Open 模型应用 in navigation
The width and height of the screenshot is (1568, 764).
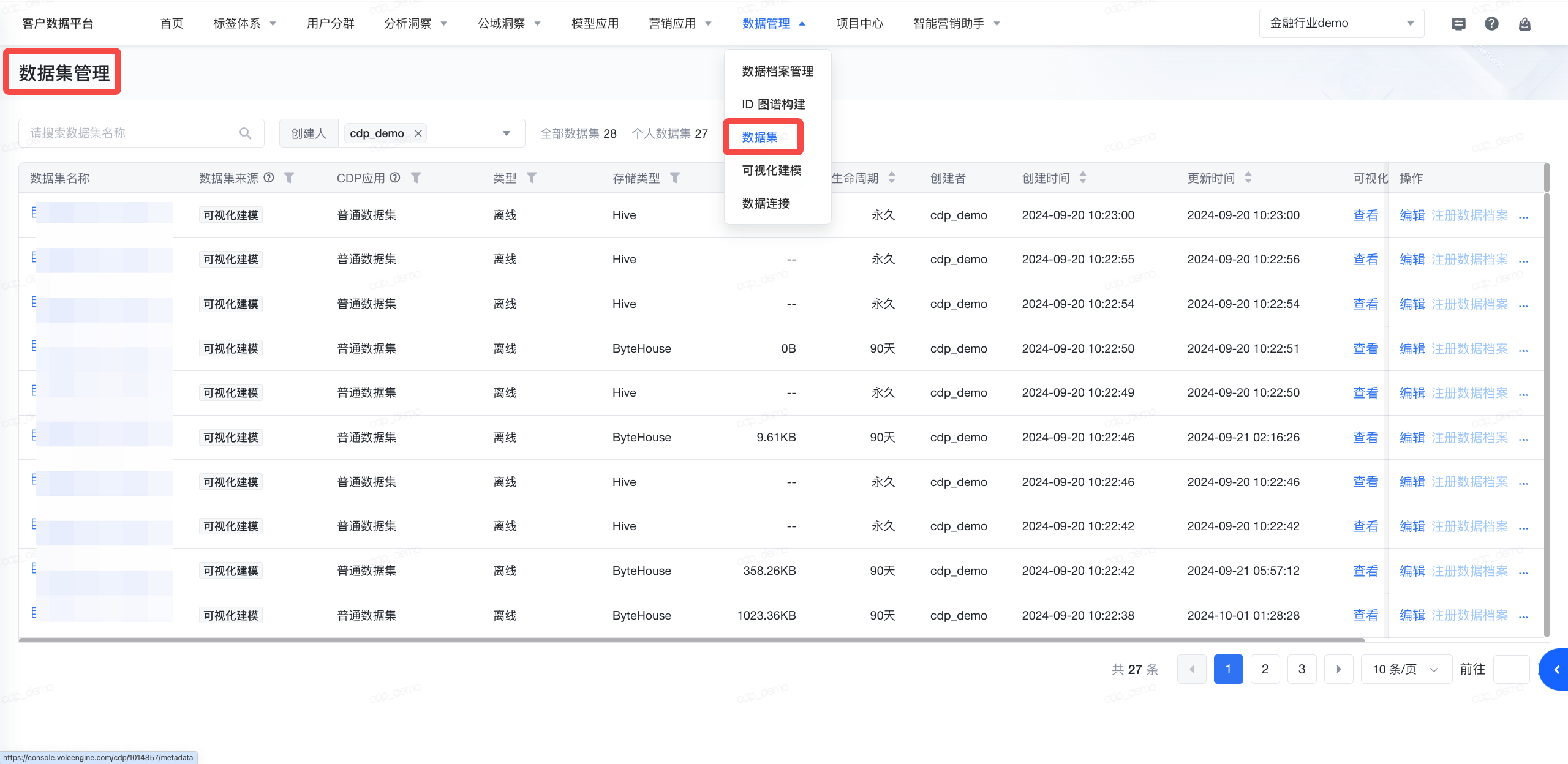(595, 24)
